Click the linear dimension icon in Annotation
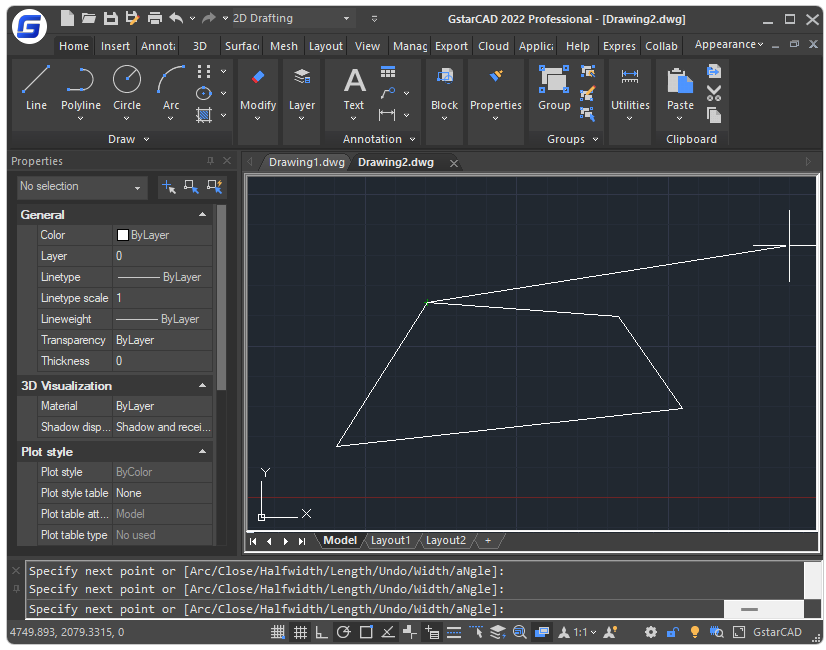Screen dimensions: 826x650 click(387, 114)
